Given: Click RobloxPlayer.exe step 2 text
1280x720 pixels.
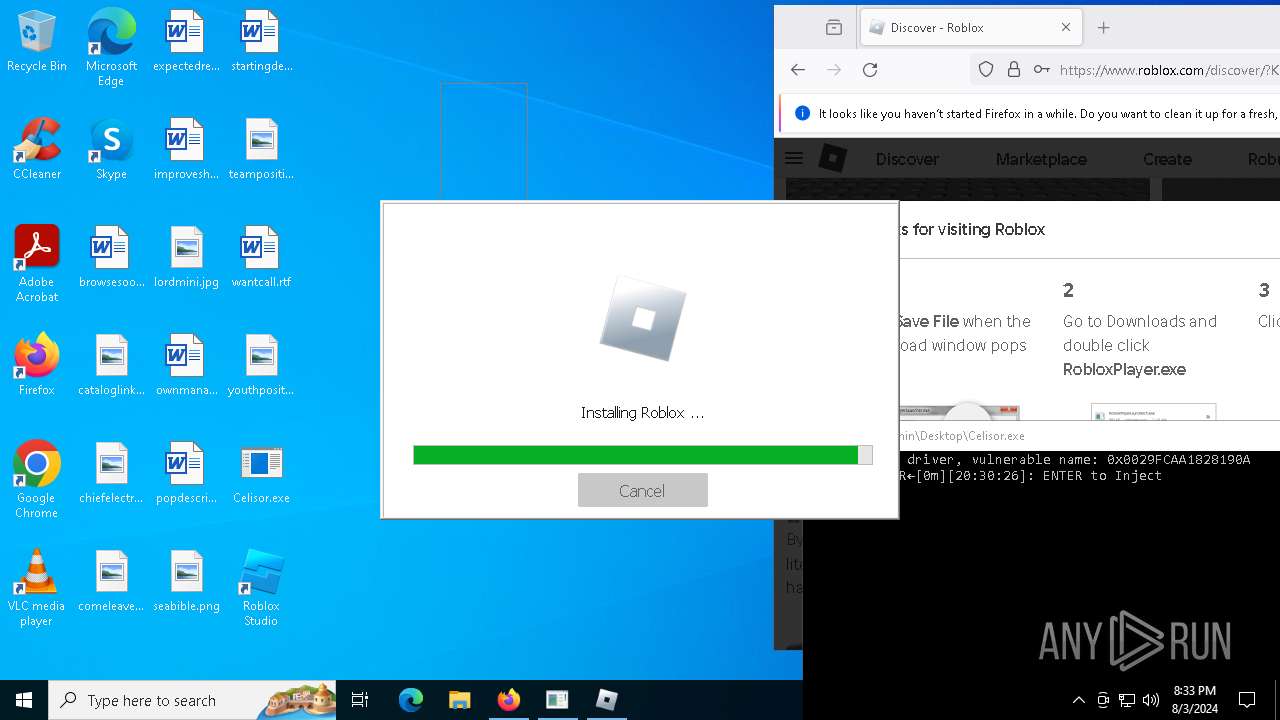Looking at the screenshot, I should (1124, 369).
